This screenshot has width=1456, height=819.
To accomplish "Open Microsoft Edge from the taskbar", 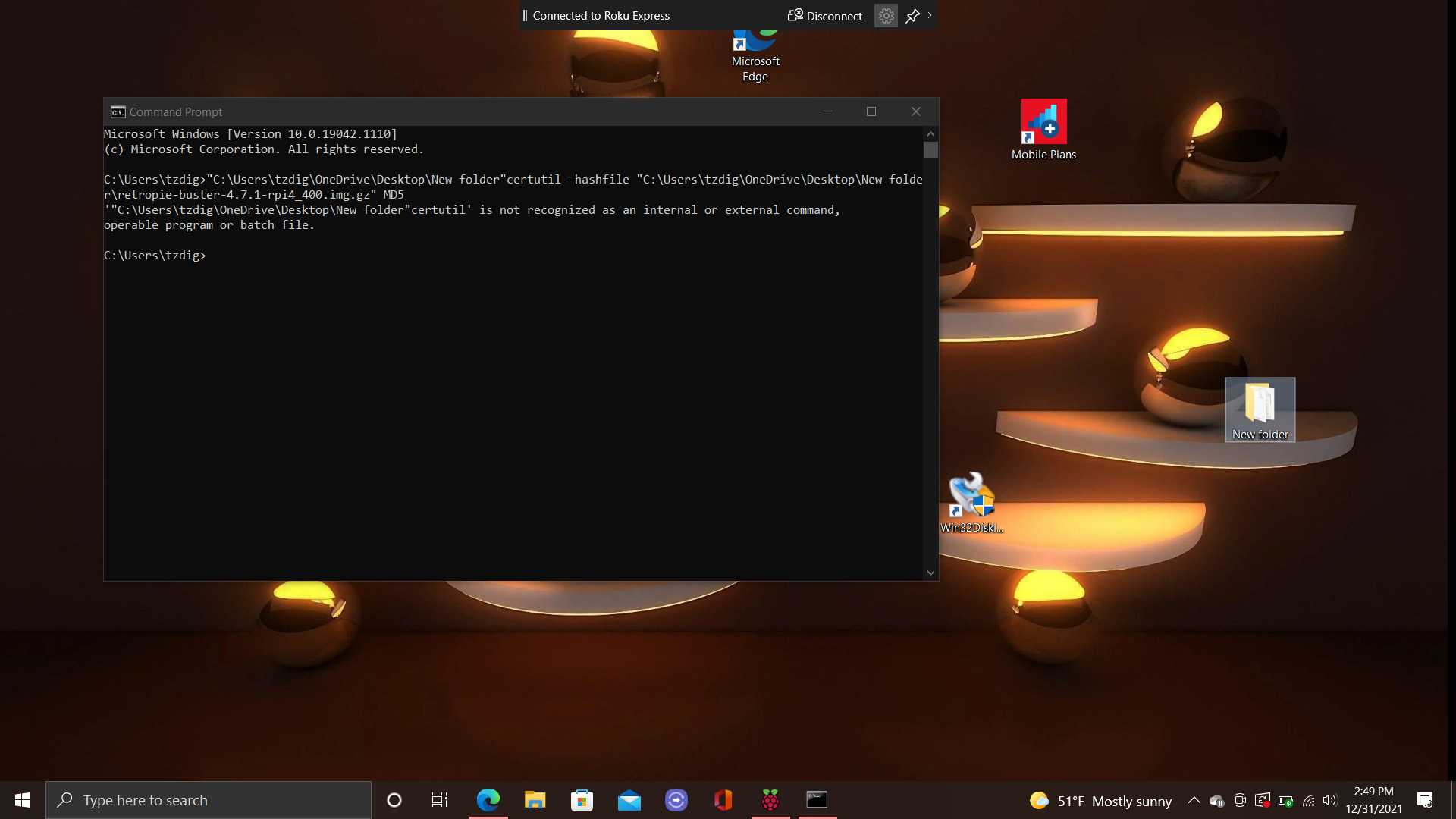I will [x=488, y=800].
